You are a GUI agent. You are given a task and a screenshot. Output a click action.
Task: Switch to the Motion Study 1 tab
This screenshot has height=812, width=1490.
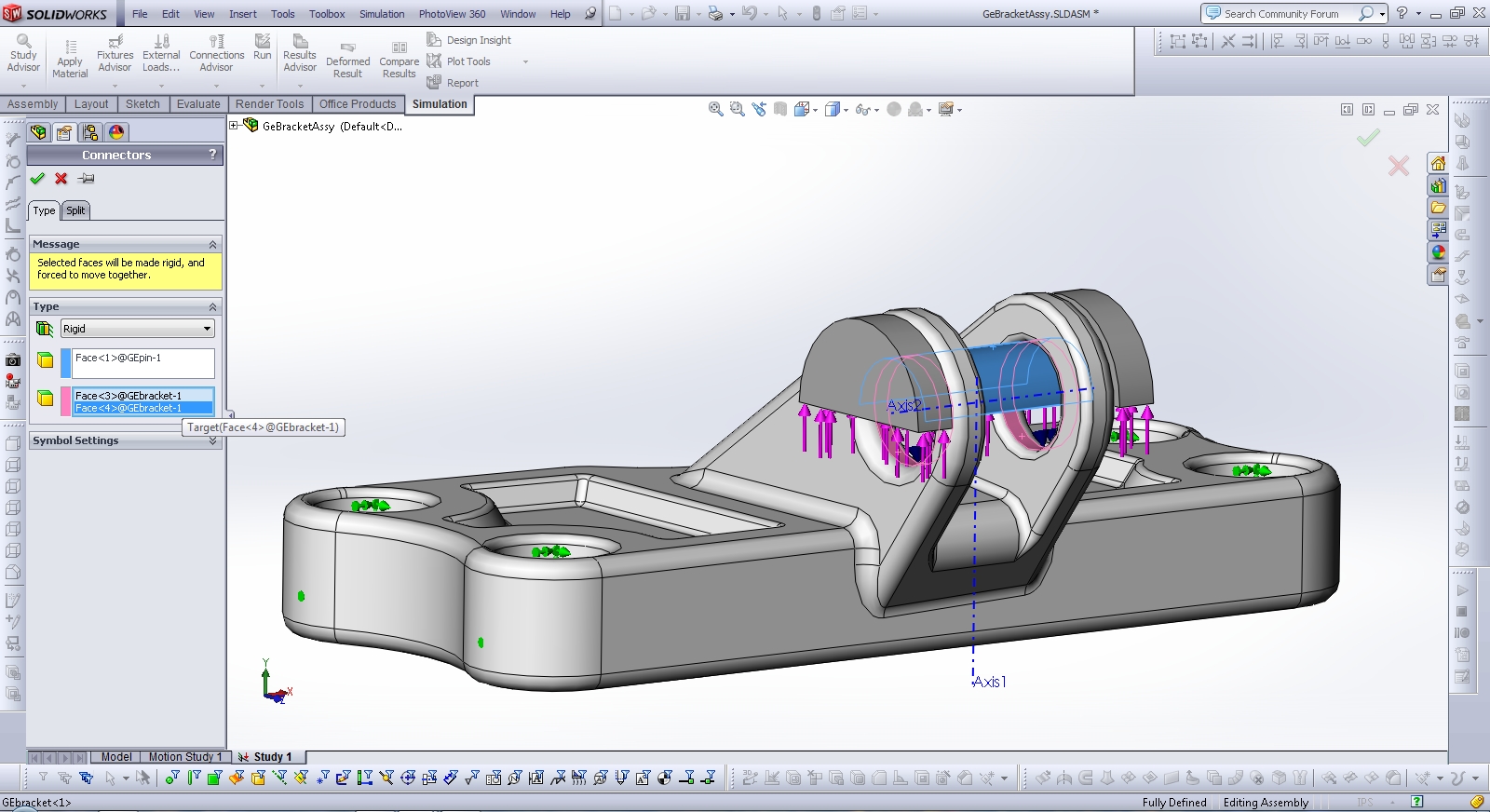184,757
